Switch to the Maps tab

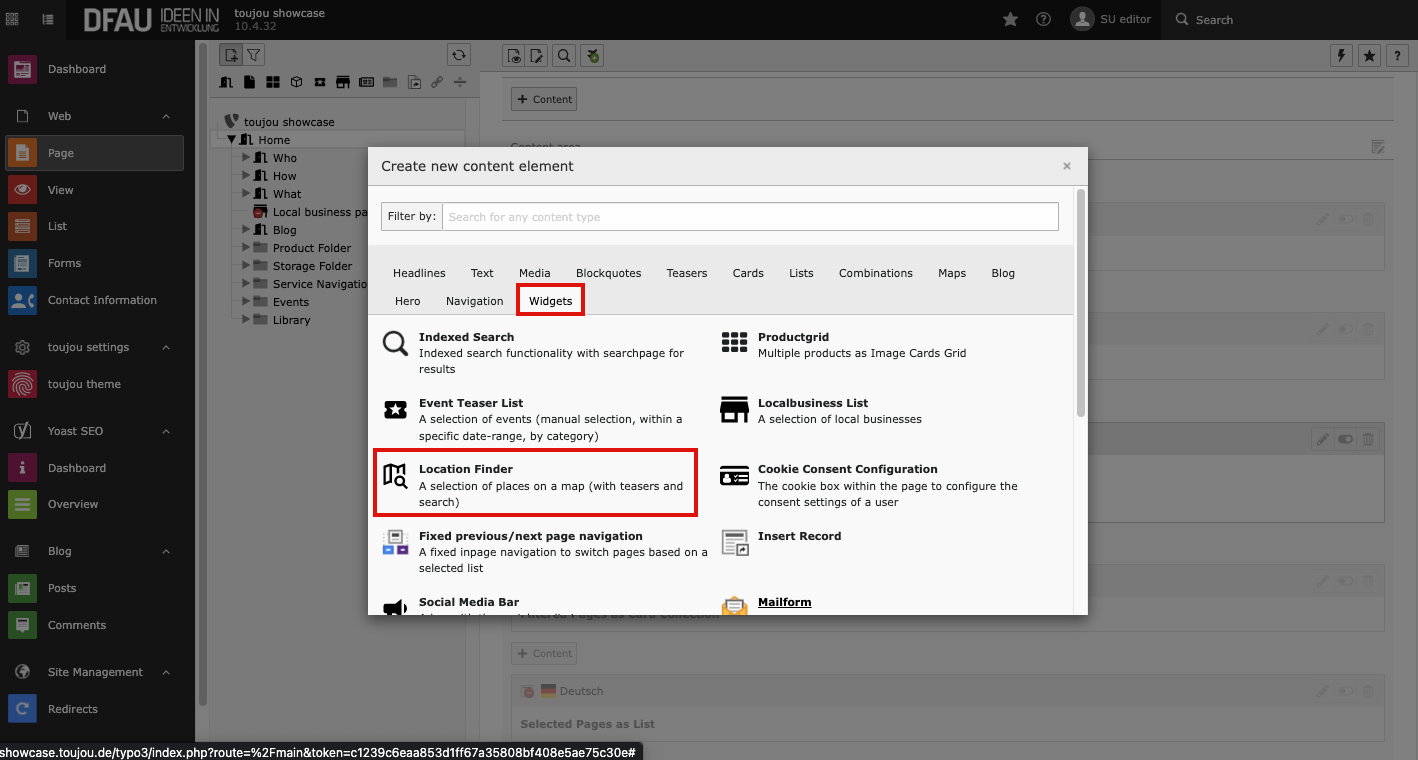pos(952,273)
